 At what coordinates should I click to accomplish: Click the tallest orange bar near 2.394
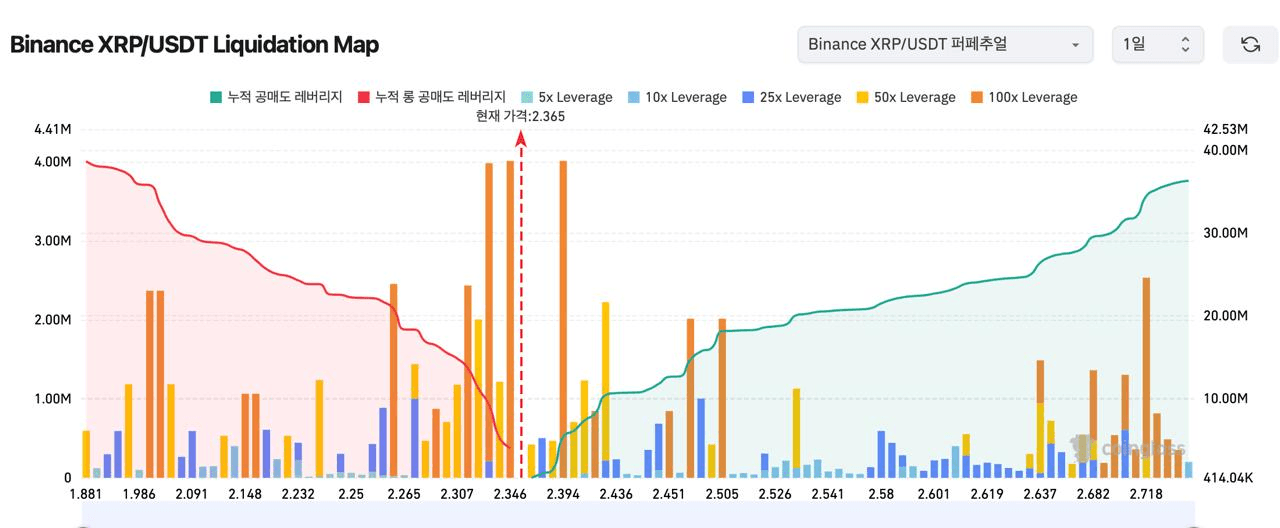[x=563, y=300]
